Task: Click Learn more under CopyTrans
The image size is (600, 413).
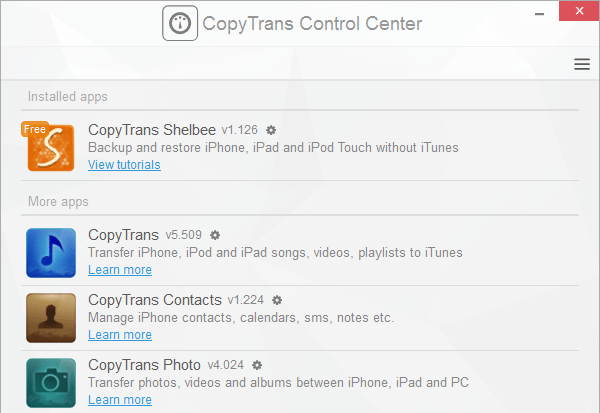Action: click(120, 270)
